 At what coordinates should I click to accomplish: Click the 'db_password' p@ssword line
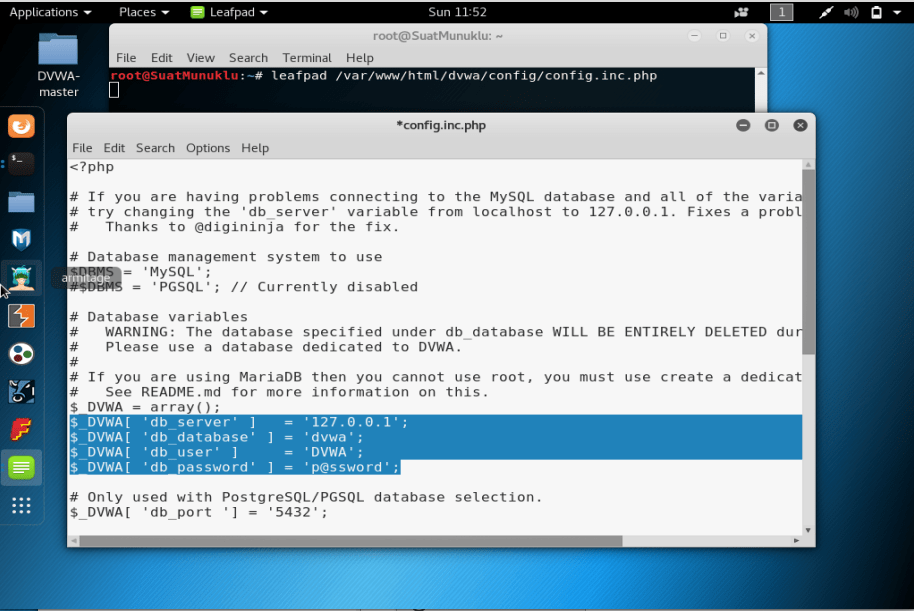tap(235, 468)
